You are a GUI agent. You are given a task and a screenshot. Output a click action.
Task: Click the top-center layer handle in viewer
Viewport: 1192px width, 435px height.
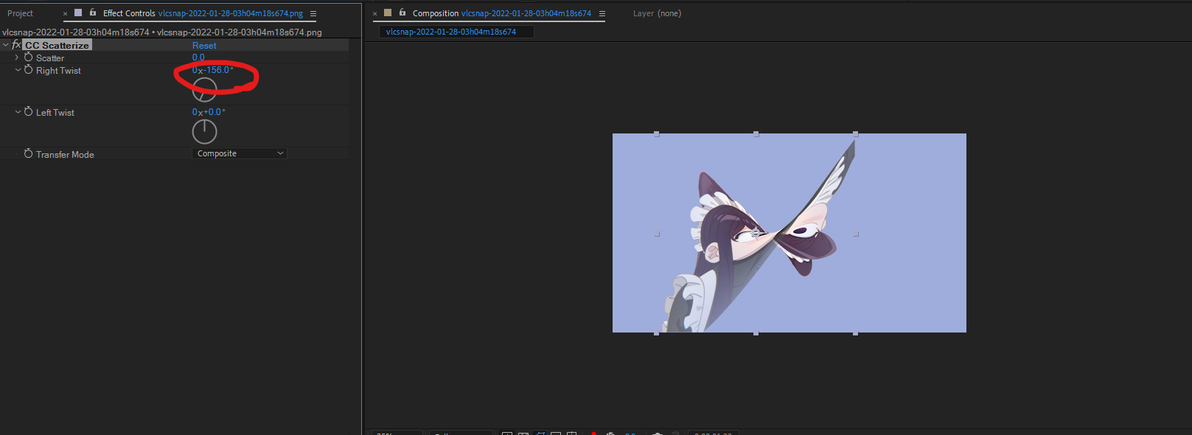click(756, 134)
